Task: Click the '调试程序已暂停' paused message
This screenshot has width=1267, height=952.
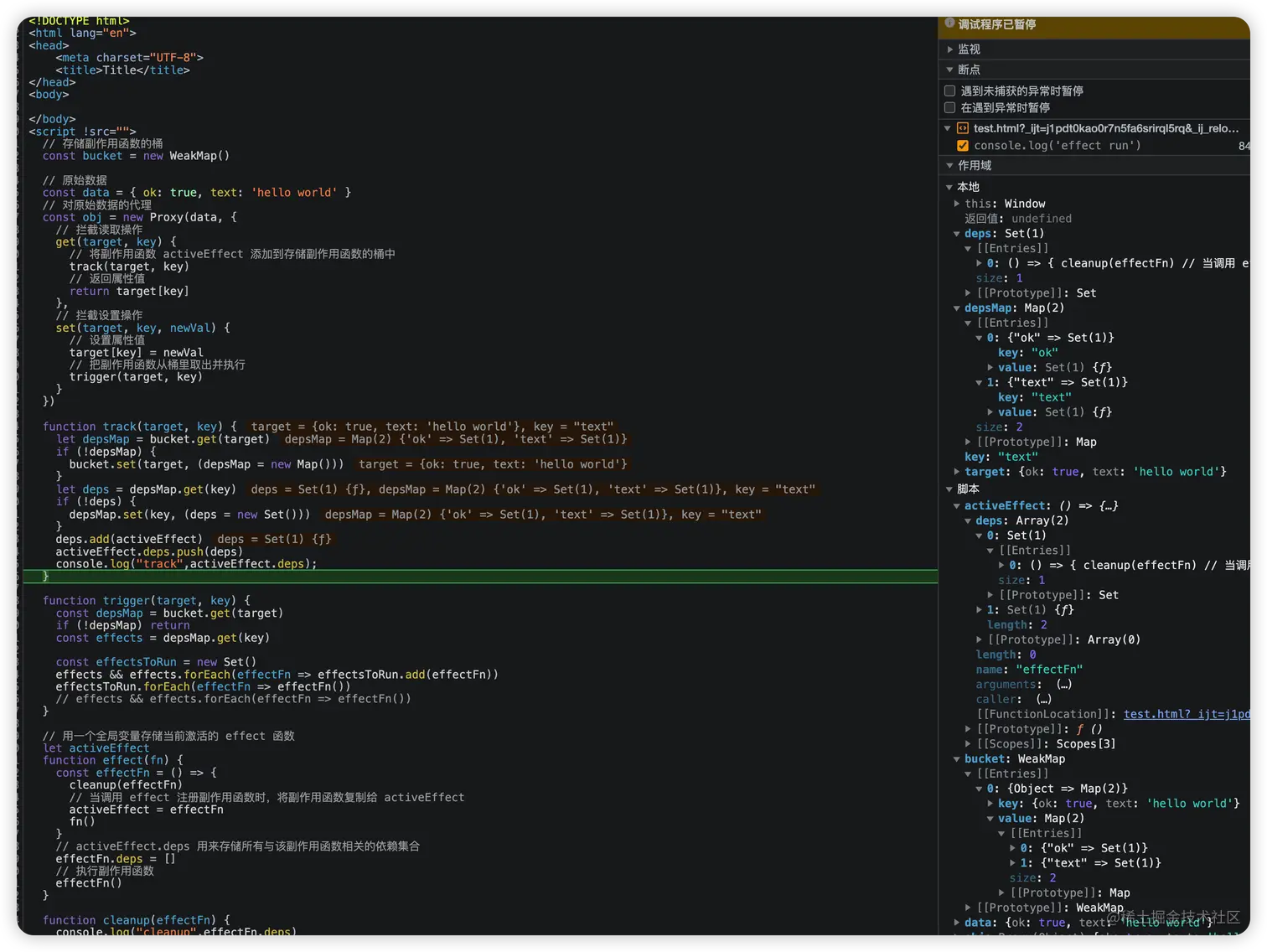Action: (996, 24)
